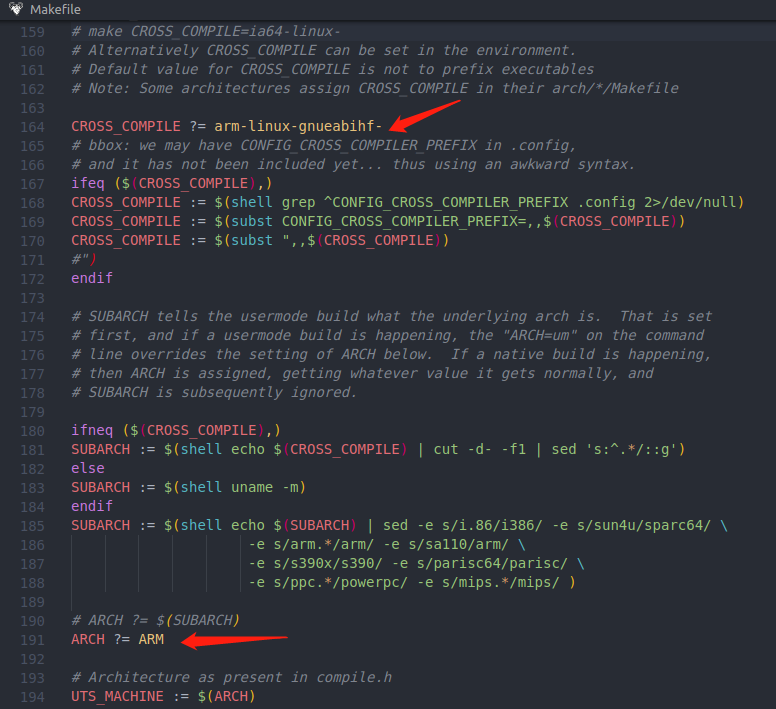Click 's/arm.*/arm/' on line 186
Viewport: 776px width, 709px height.
tap(324, 544)
